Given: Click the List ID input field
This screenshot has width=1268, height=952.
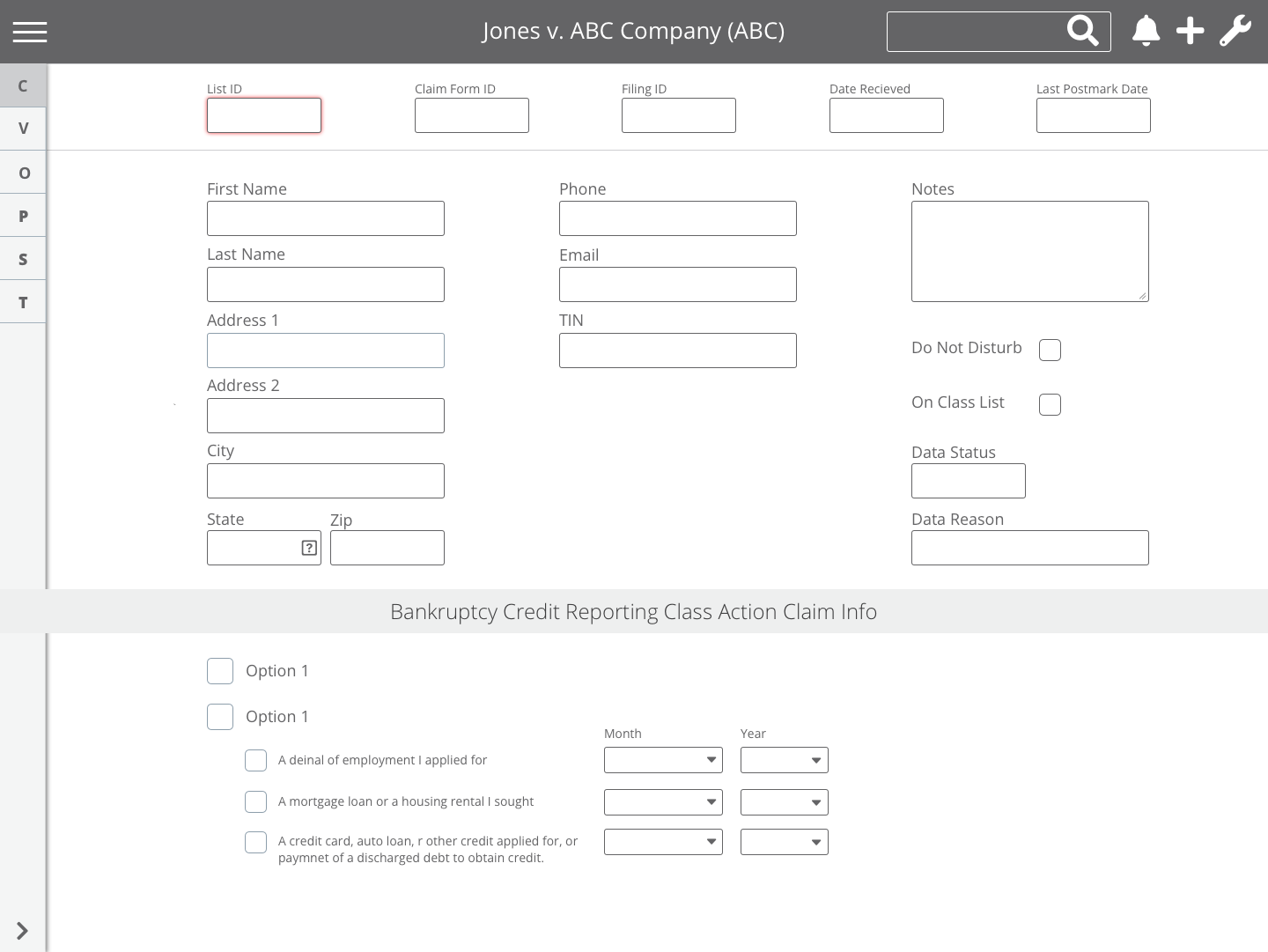Looking at the screenshot, I should point(263,115).
